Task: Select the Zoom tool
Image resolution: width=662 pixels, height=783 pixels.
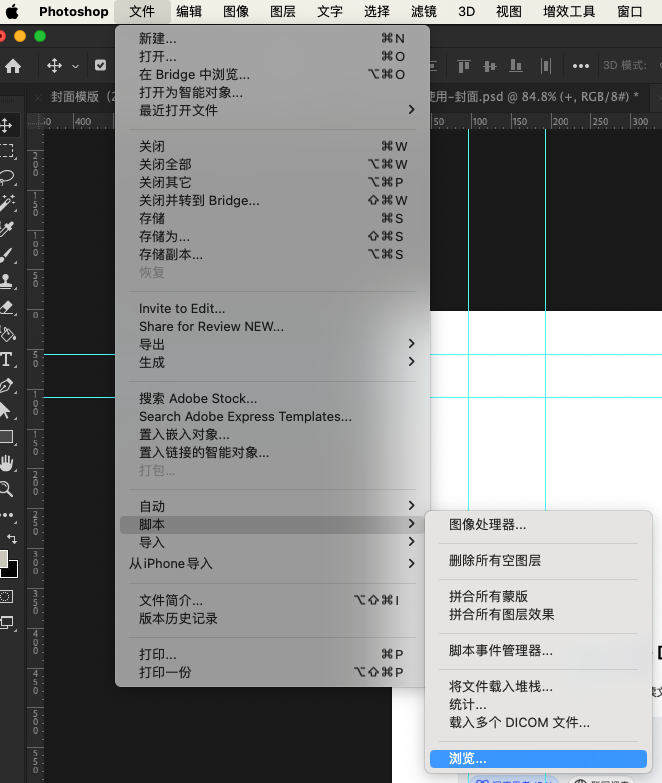Action: point(6,489)
